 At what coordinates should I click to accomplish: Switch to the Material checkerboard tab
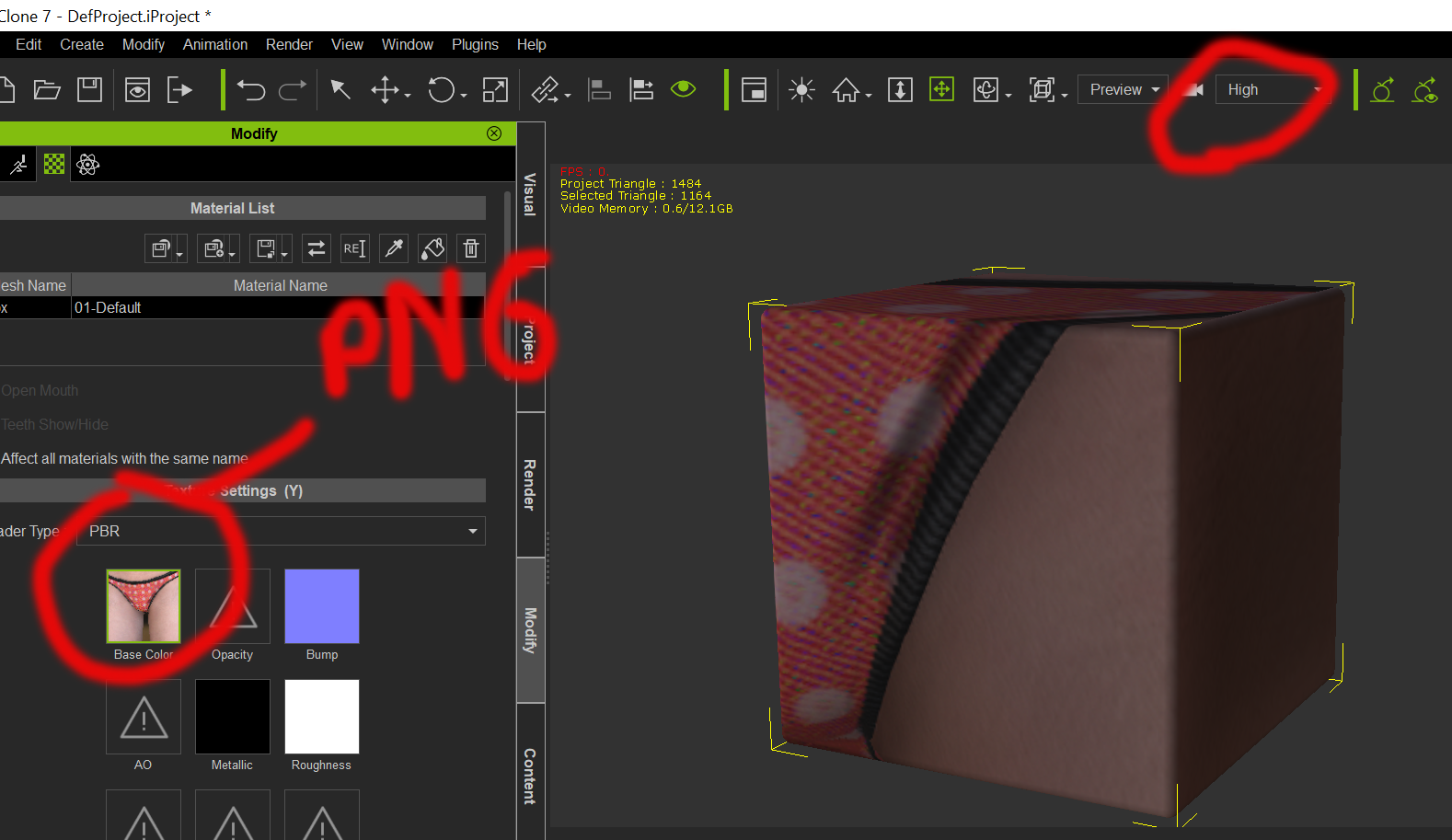(54, 165)
